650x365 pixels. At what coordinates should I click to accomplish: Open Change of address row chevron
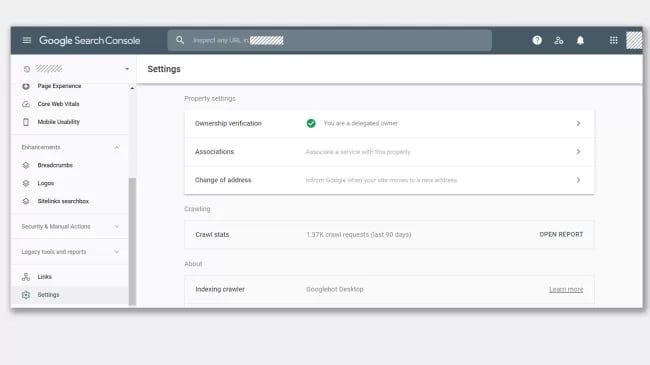coord(578,180)
